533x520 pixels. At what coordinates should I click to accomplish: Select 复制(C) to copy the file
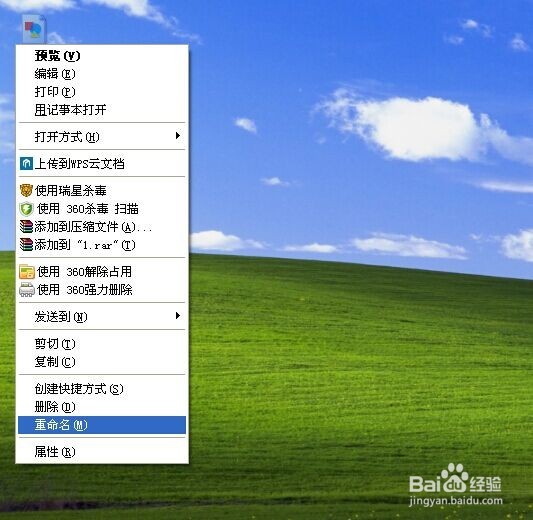pos(102,362)
